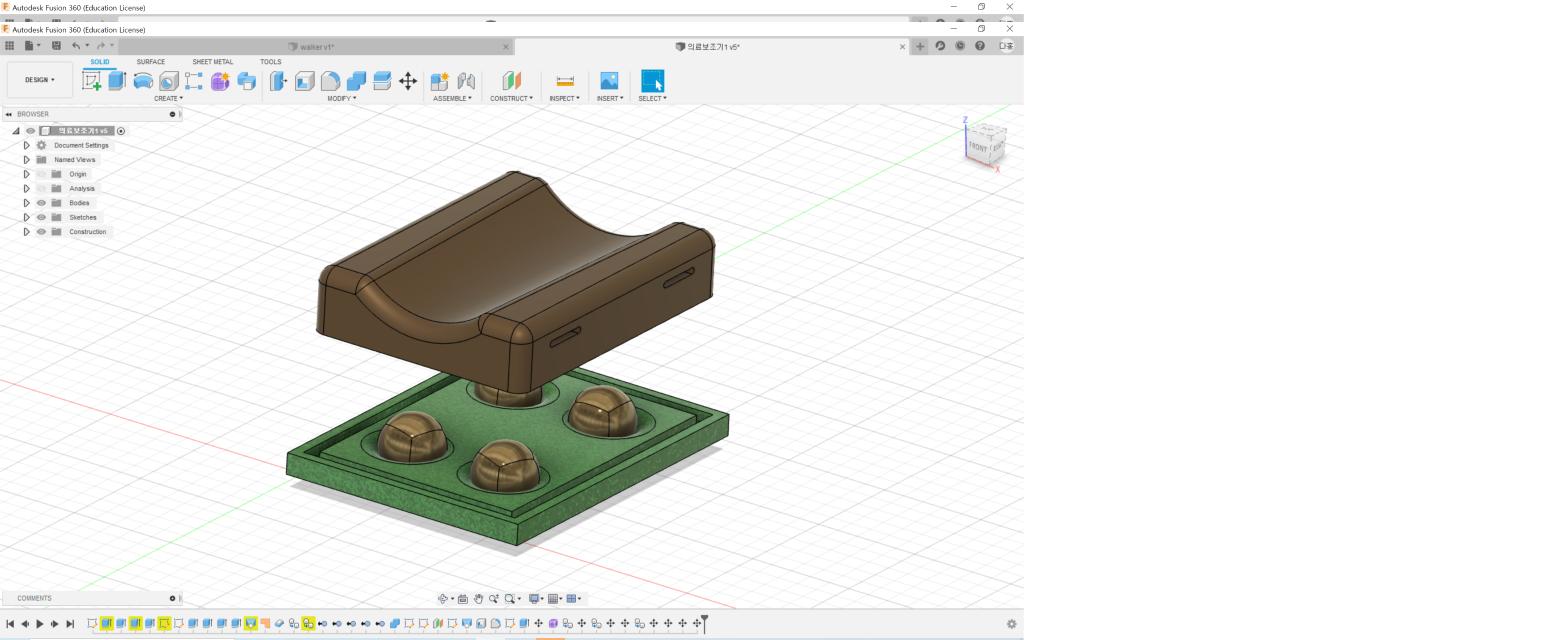Viewport: 1568px width, 640px height.
Task: Toggle visibility of the Bodies folder
Action: pos(42,203)
